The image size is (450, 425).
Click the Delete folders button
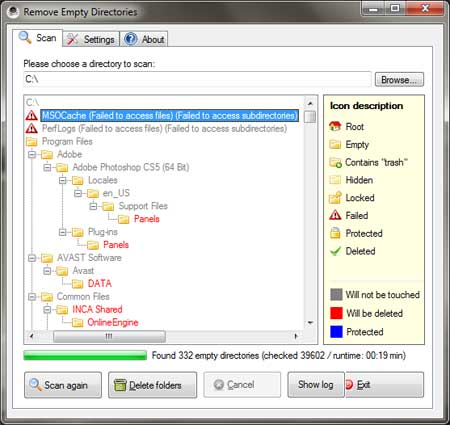[x=152, y=385]
